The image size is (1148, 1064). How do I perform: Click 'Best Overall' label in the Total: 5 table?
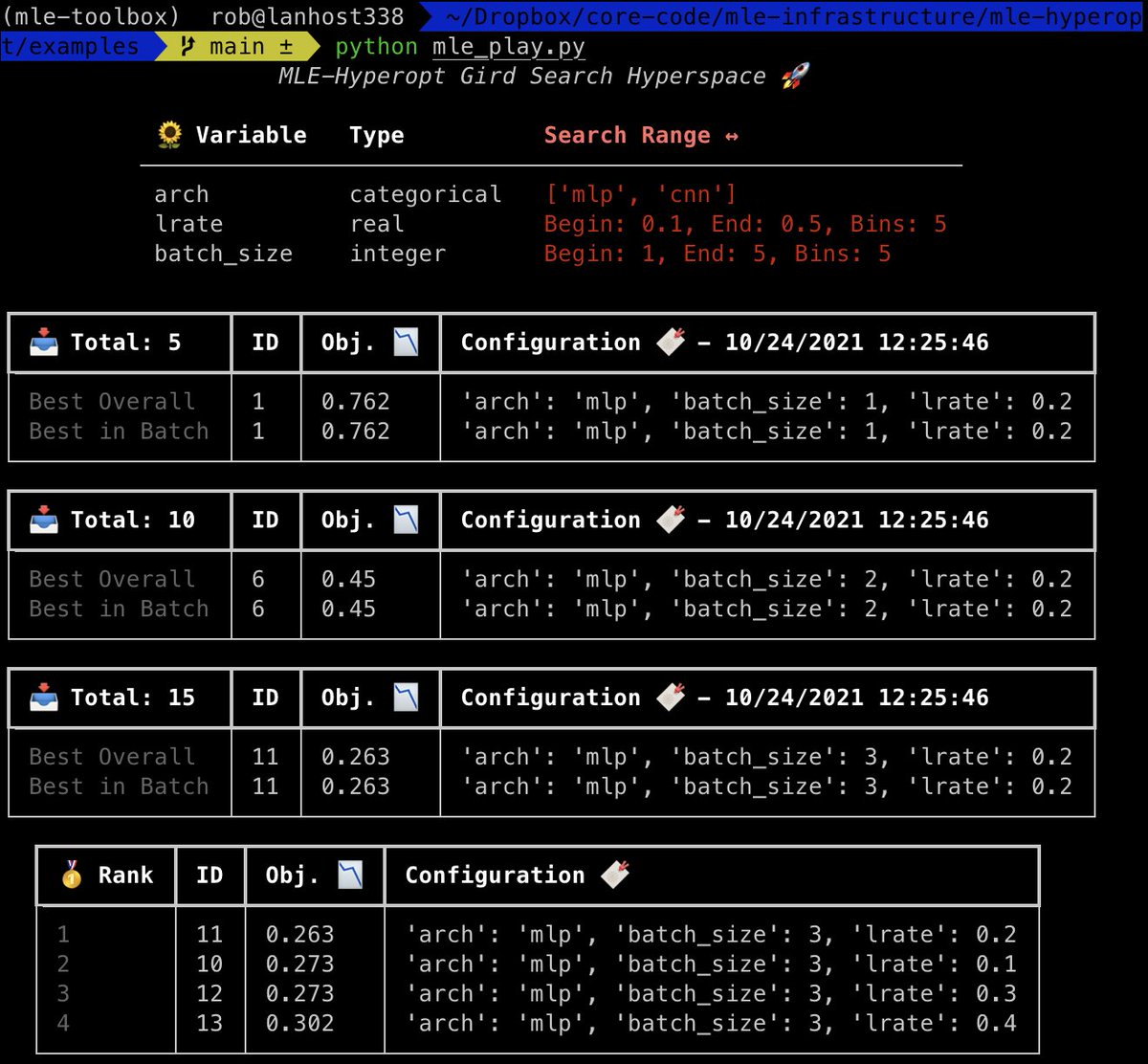pos(112,402)
